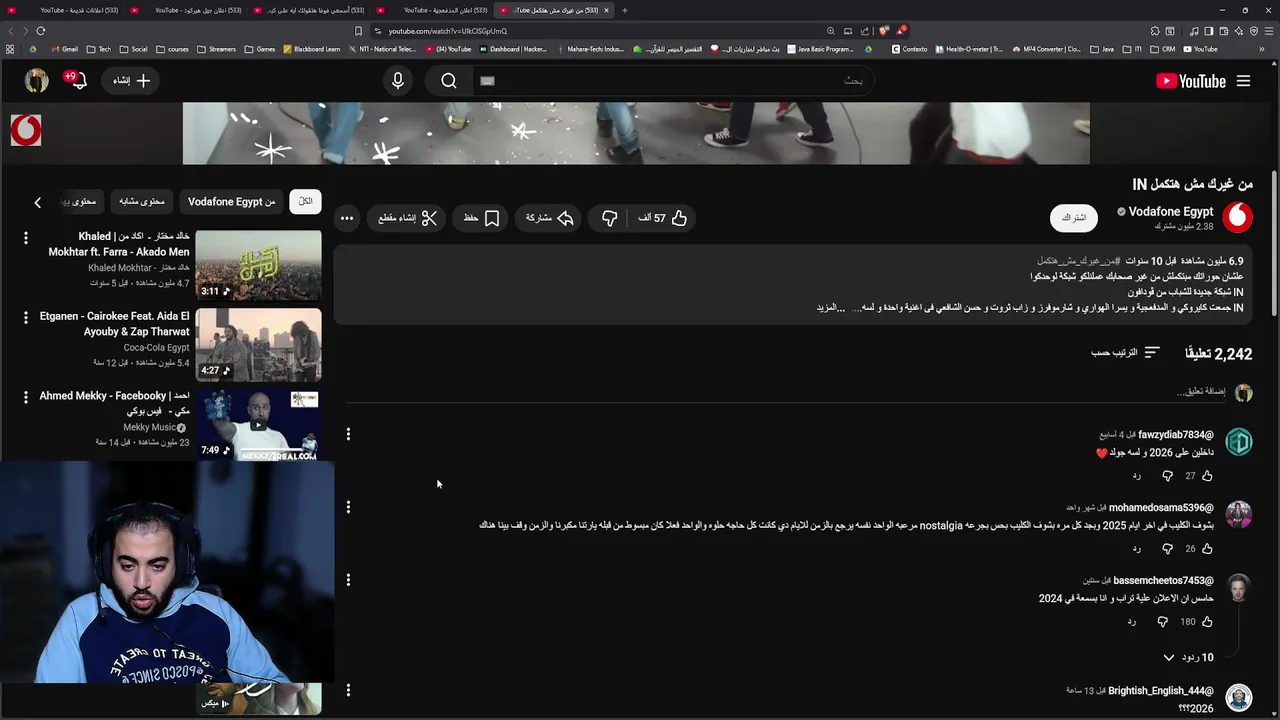Open browser extensions puzzle icon
This screenshot has height=720, width=1280.
point(1155,31)
